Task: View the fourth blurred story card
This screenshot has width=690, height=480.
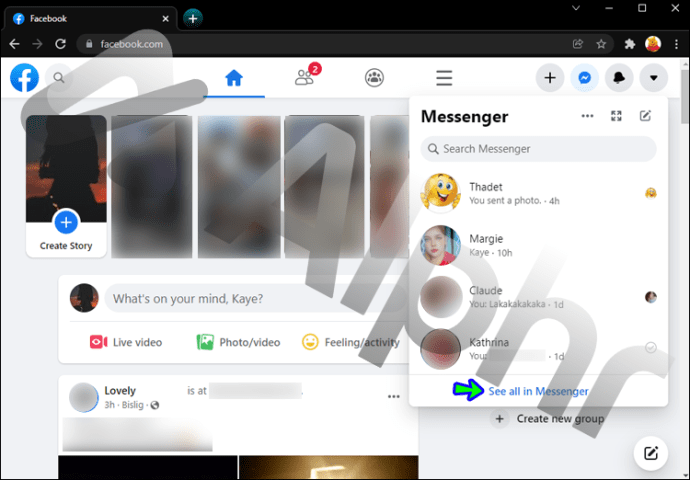Action: (x=325, y=186)
